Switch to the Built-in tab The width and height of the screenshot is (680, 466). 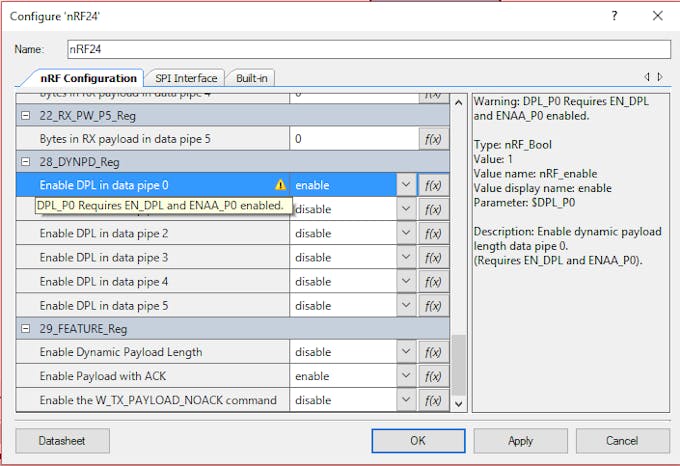252,78
